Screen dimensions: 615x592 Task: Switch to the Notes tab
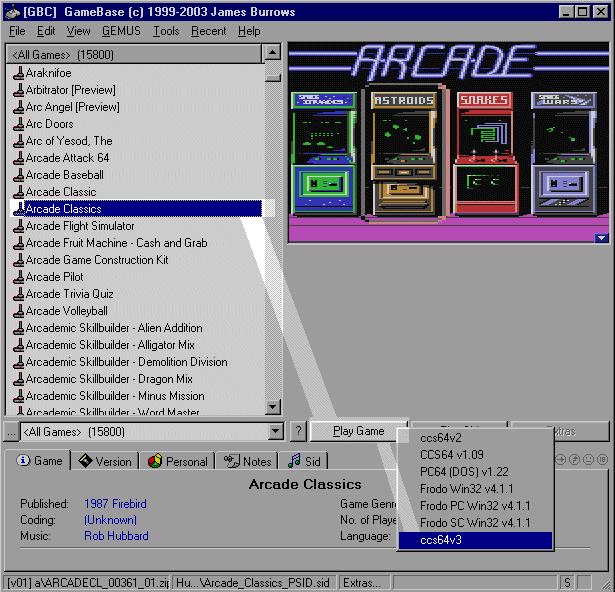click(x=247, y=461)
